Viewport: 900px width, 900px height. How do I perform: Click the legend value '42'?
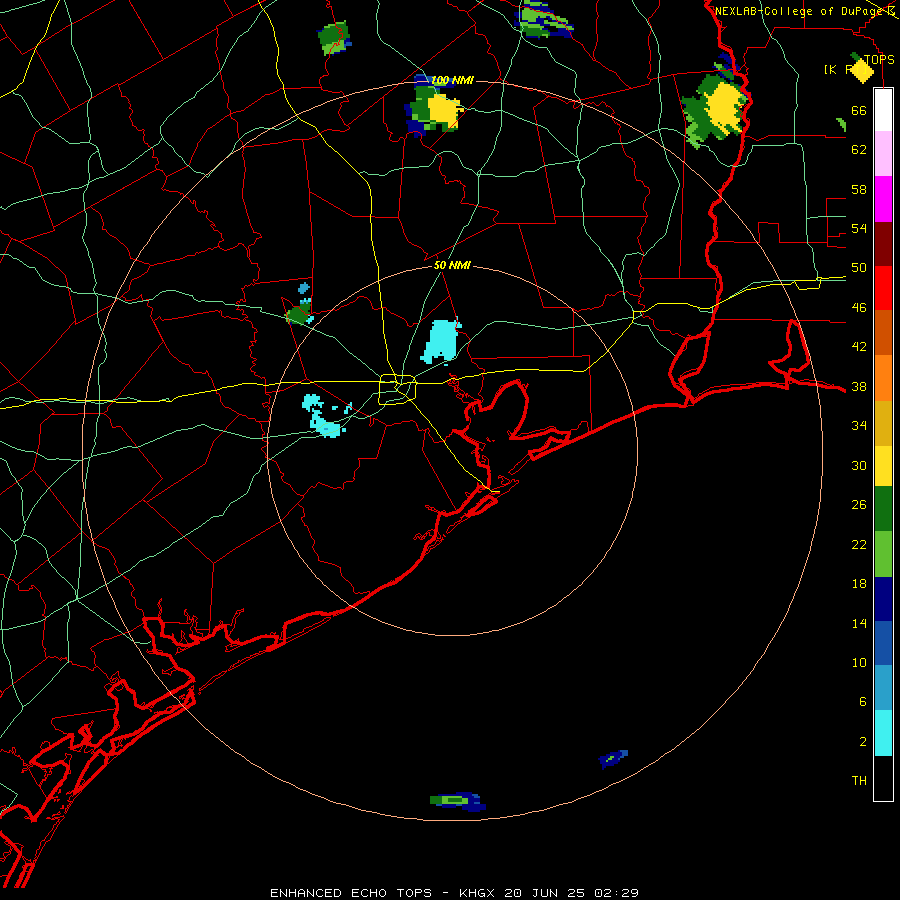859,347
